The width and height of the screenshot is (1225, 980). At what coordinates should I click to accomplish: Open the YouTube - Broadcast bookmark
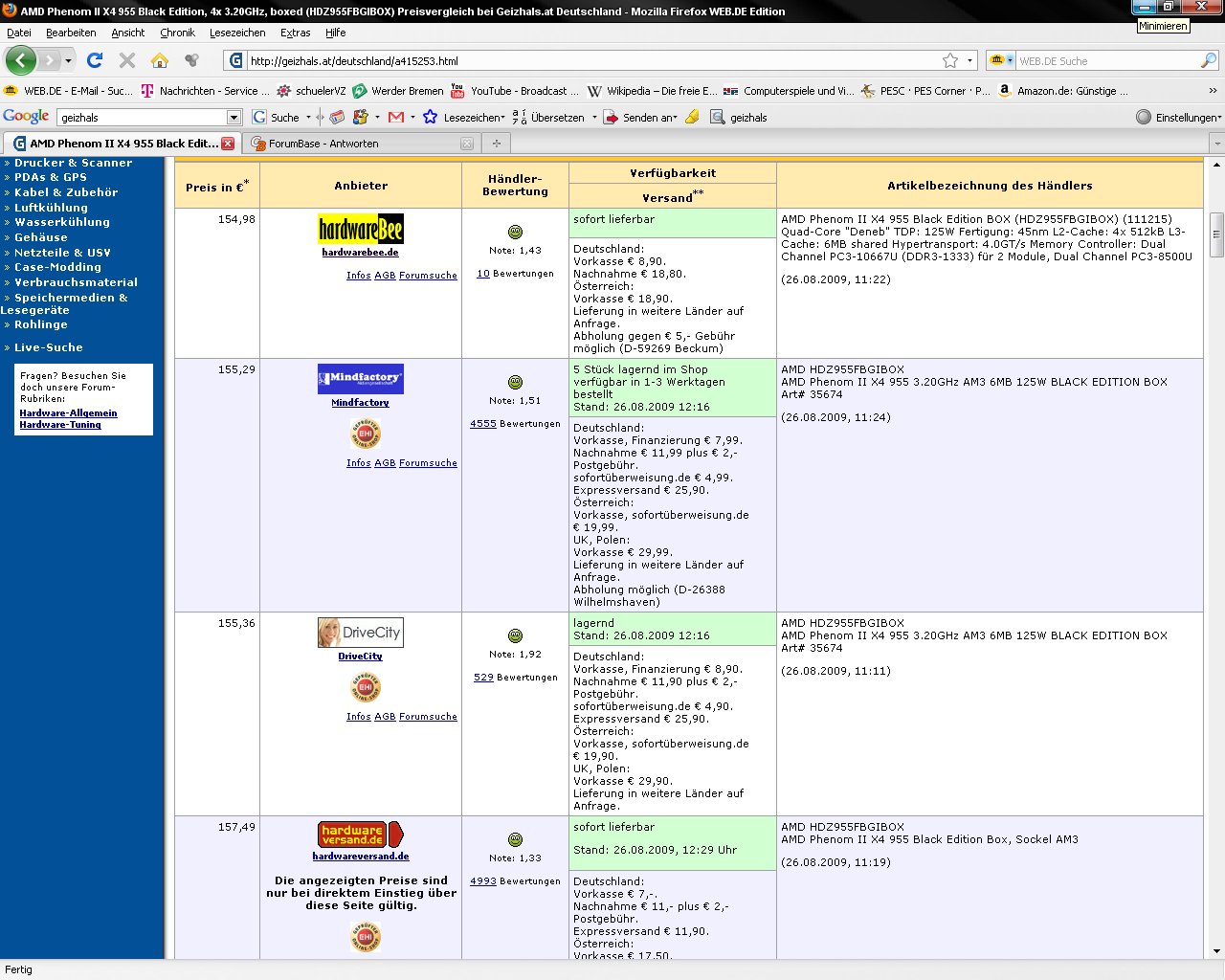coord(515,91)
